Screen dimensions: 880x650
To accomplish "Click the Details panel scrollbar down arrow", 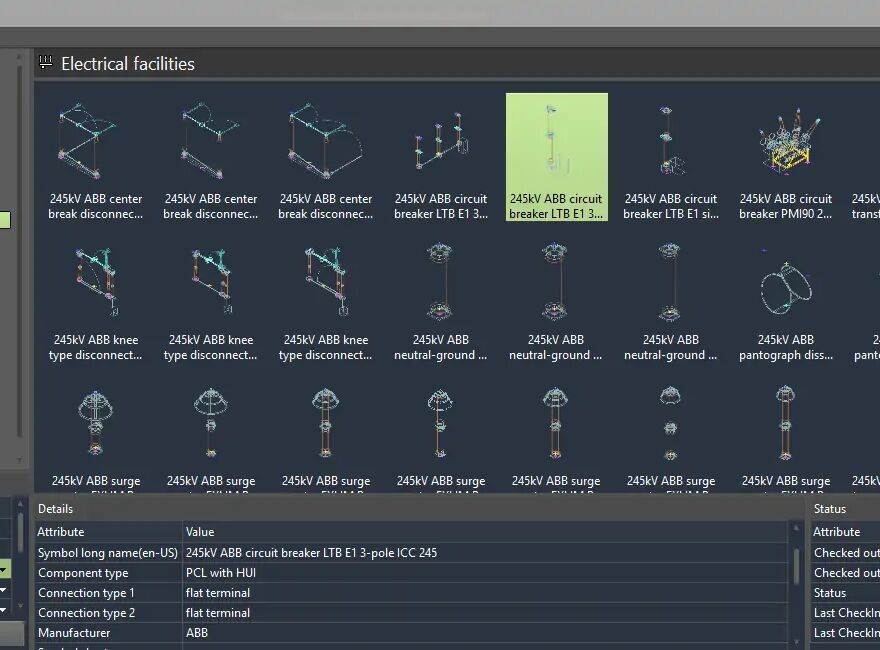I will [797, 642].
